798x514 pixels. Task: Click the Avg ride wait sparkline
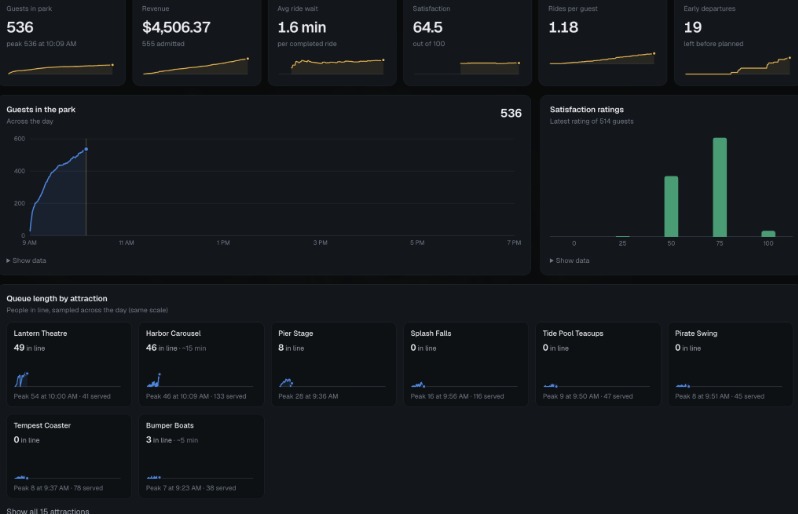coord(337,66)
